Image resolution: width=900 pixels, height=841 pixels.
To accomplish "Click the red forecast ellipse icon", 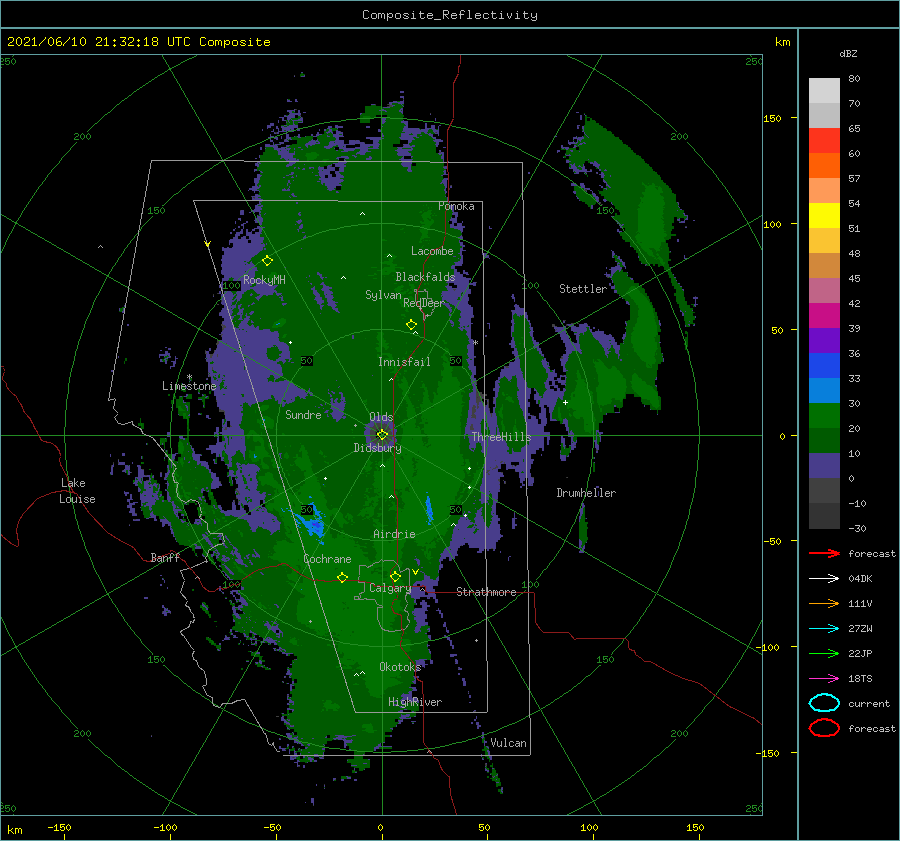I will click(824, 728).
